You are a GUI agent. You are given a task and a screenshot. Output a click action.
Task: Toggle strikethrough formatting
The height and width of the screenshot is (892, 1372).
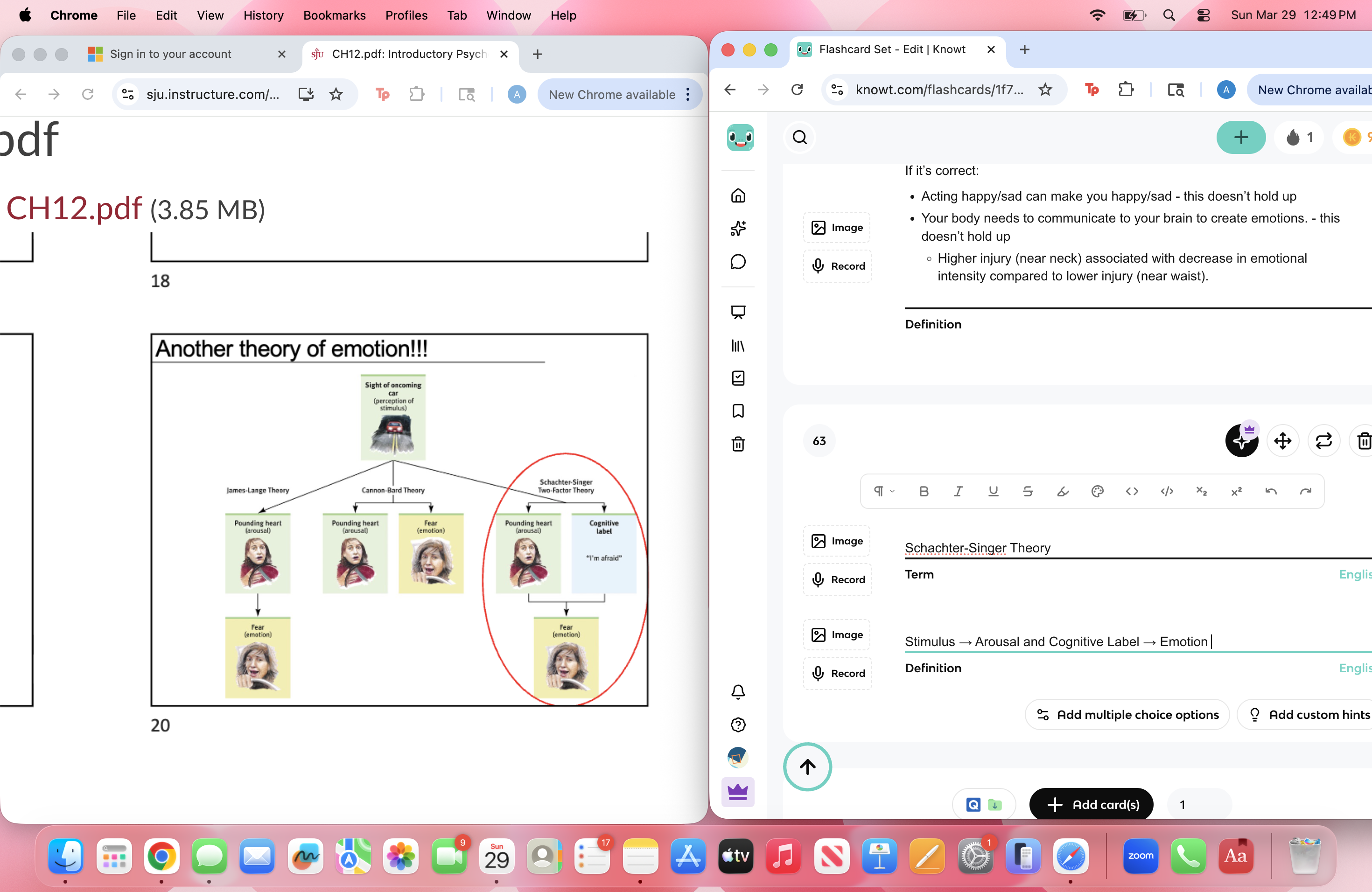click(1027, 491)
